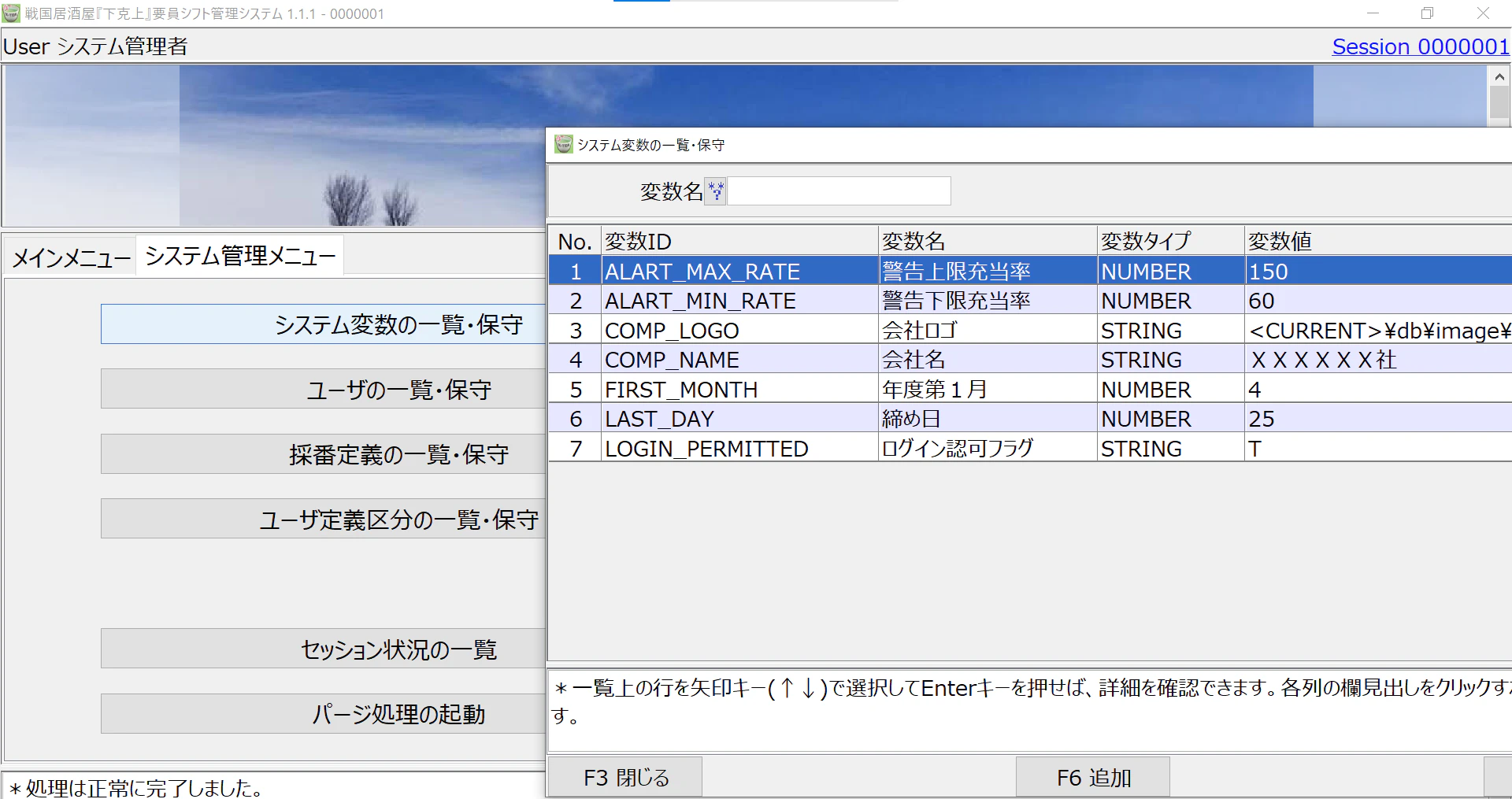Open ユーザ定義区分の一覧・保守 menu button

coord(323,519)
